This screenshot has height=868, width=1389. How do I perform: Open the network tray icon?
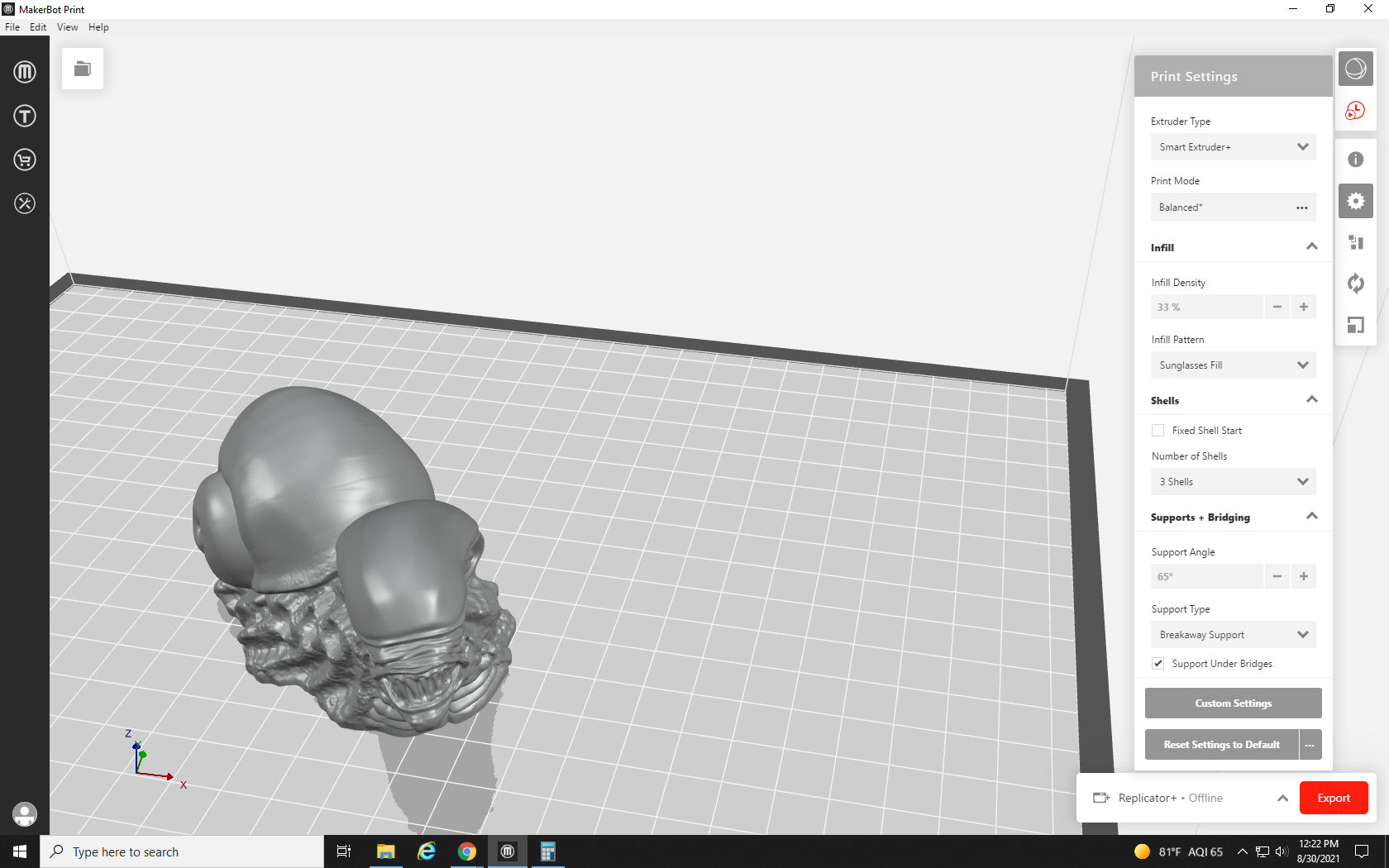[x=1263, y=851]
